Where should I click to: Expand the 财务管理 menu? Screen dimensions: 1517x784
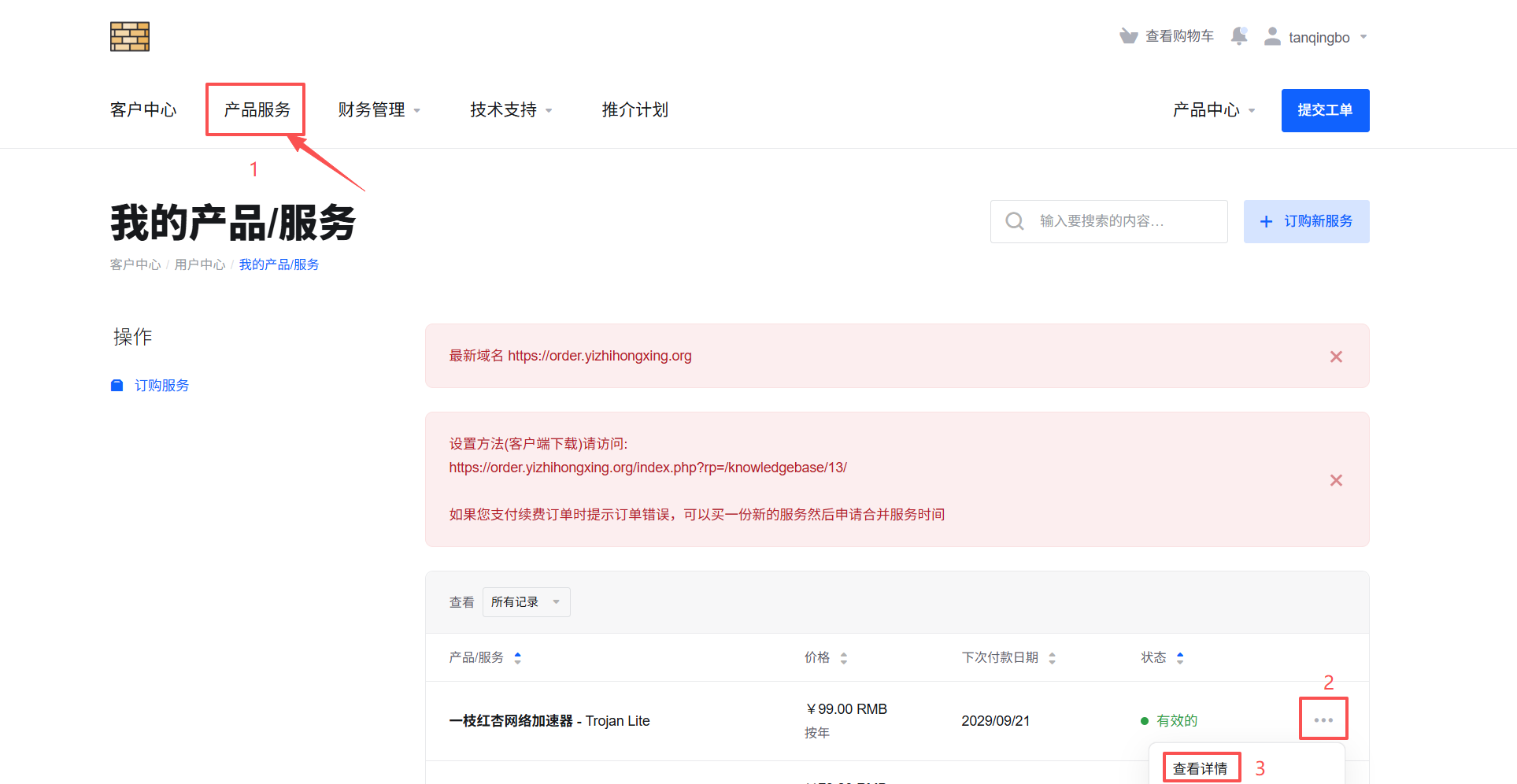point(379,109)
